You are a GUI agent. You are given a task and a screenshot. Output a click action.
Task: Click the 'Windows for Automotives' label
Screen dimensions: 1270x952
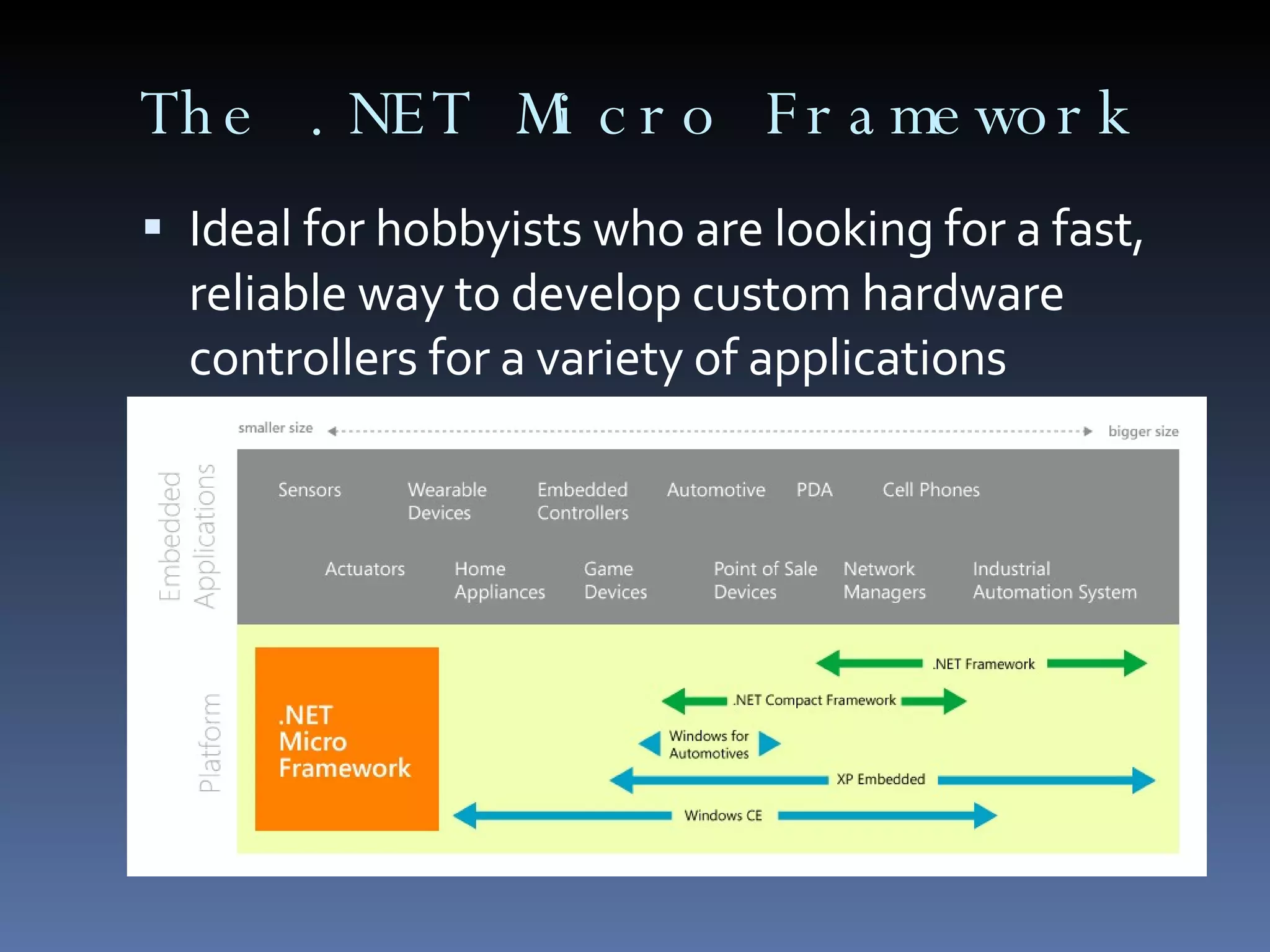click(709, 744)
